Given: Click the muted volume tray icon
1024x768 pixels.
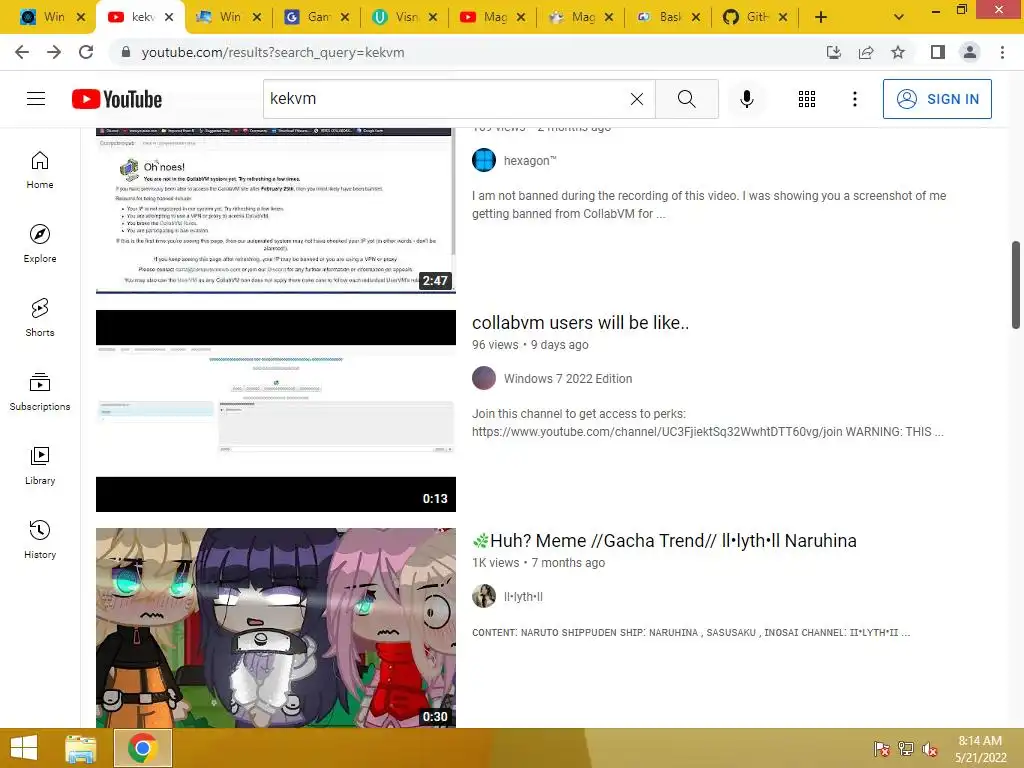Looking at the screenshot, I should [930, 748].
